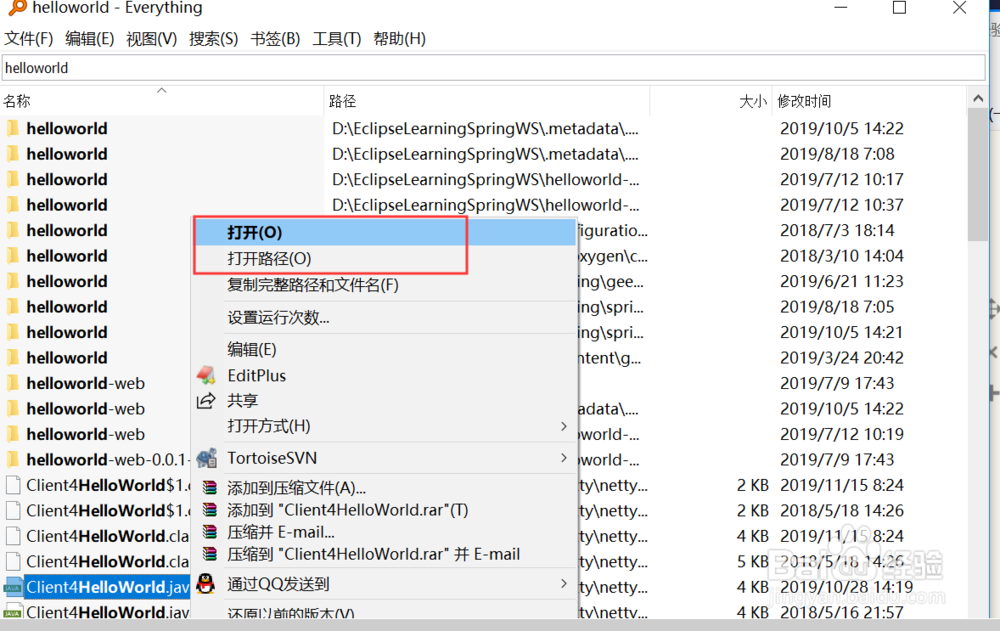This screenshot has height=631, width=1000.
Task: Open the 工具(T) menu
Action: (x=337, y=39)
